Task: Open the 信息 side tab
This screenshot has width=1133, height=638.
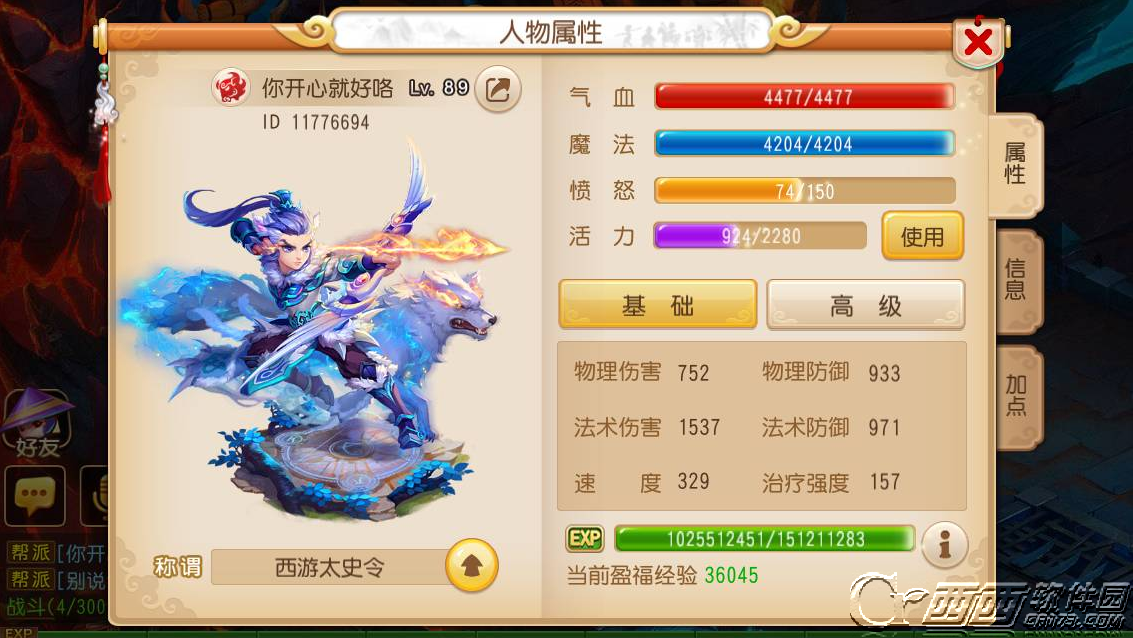Action: [x=1016, y=280]
